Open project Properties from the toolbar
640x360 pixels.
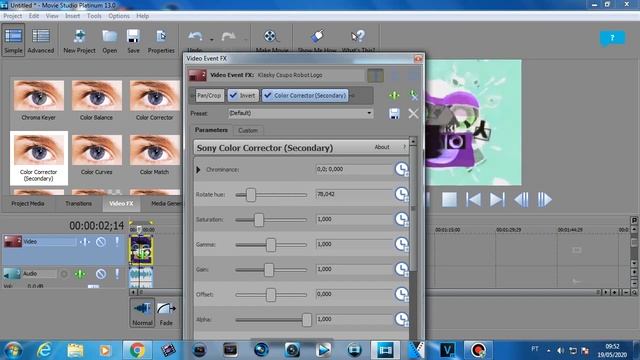pyautogui.click(x=161, y=40)
